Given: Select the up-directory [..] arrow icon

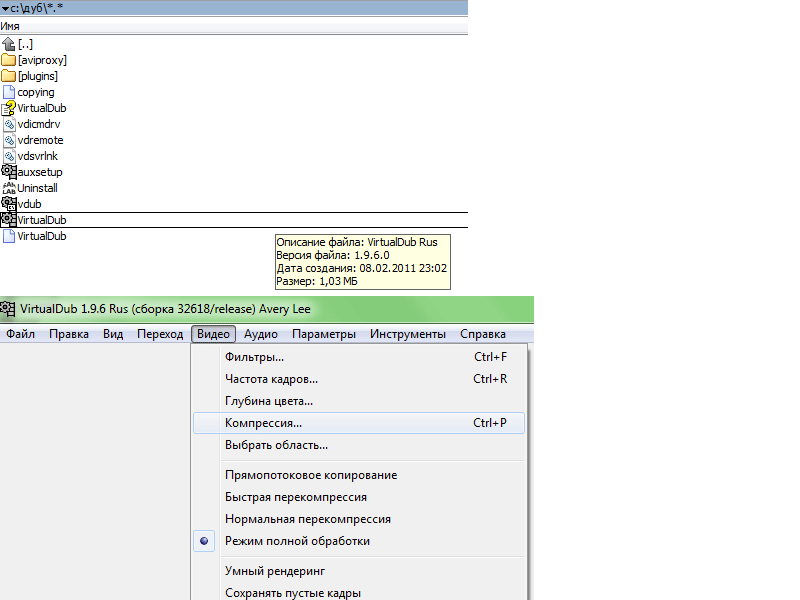Looking at the screenshot, I should [x=9, y=44].
